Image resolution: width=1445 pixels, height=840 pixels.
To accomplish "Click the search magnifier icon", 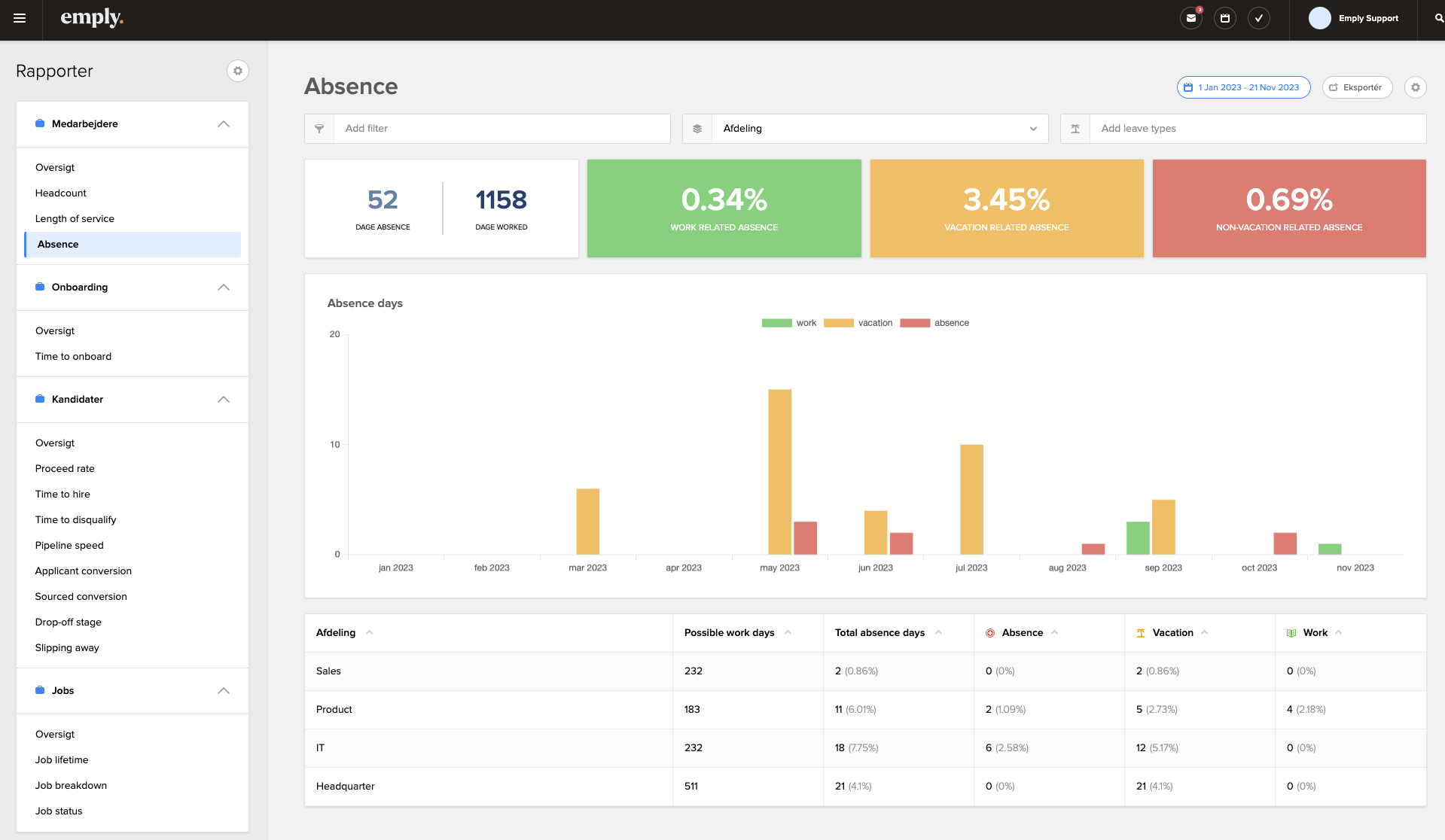I will tap(1438, 19).
